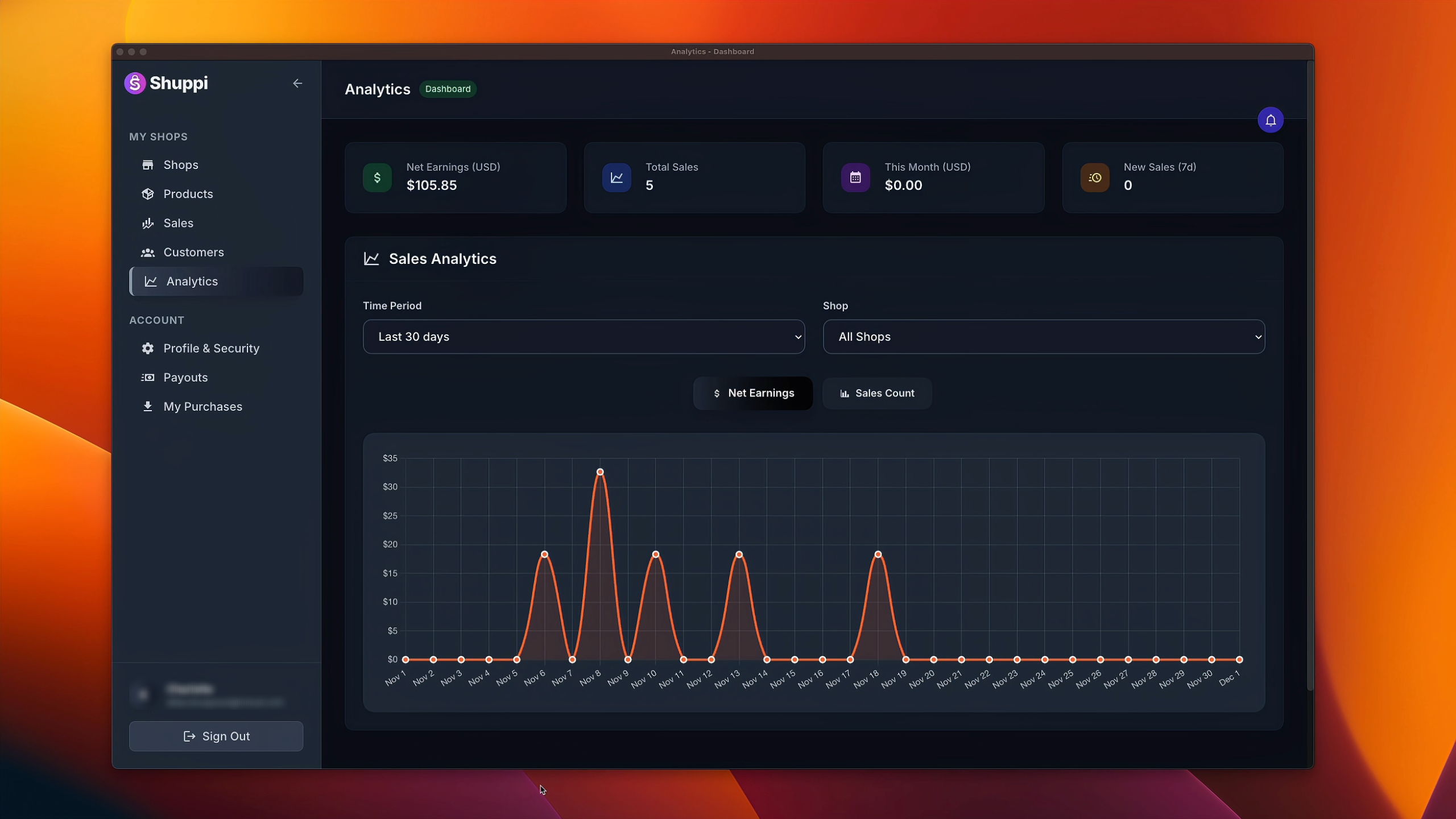Screen dimensions: 1456x819
Task: Switch chart to Sales Count view
Action: coord(877,393)
